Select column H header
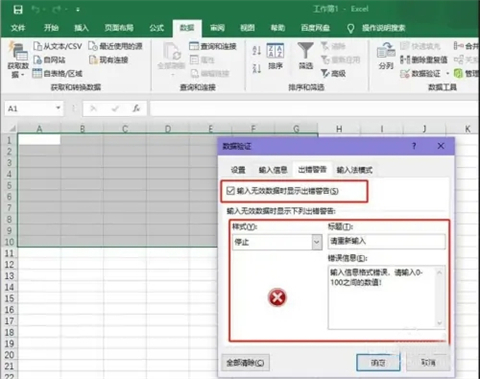The image size is (480, 379). pos(339,129)
